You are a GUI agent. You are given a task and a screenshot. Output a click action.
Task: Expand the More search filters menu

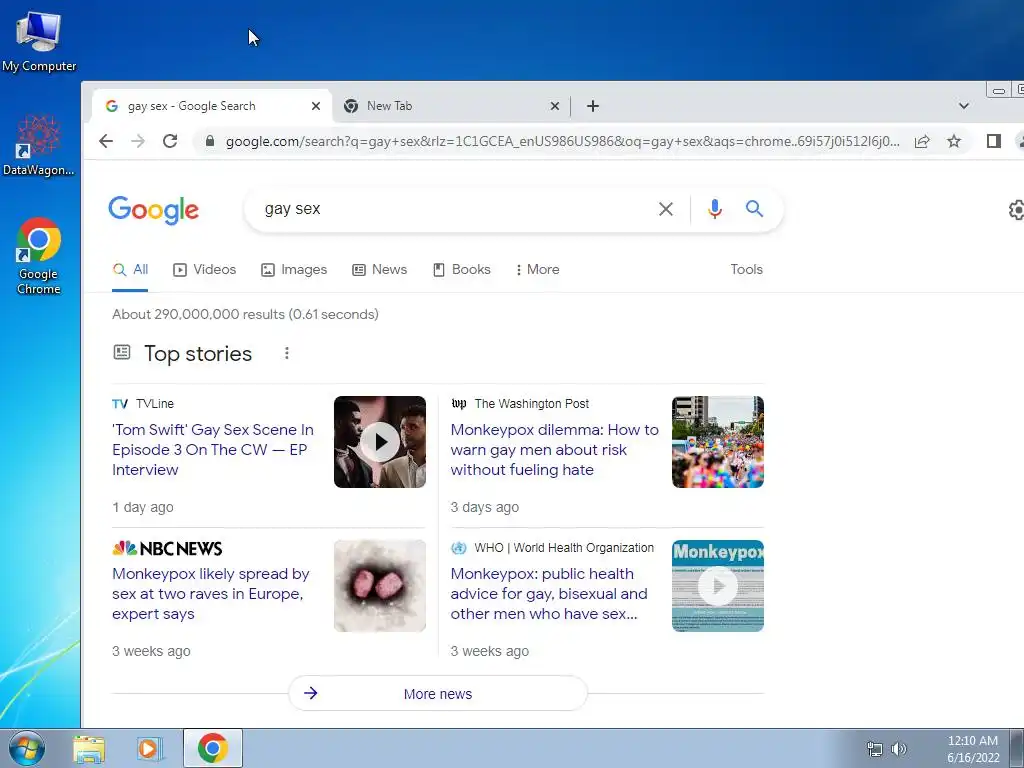[537, 270]
